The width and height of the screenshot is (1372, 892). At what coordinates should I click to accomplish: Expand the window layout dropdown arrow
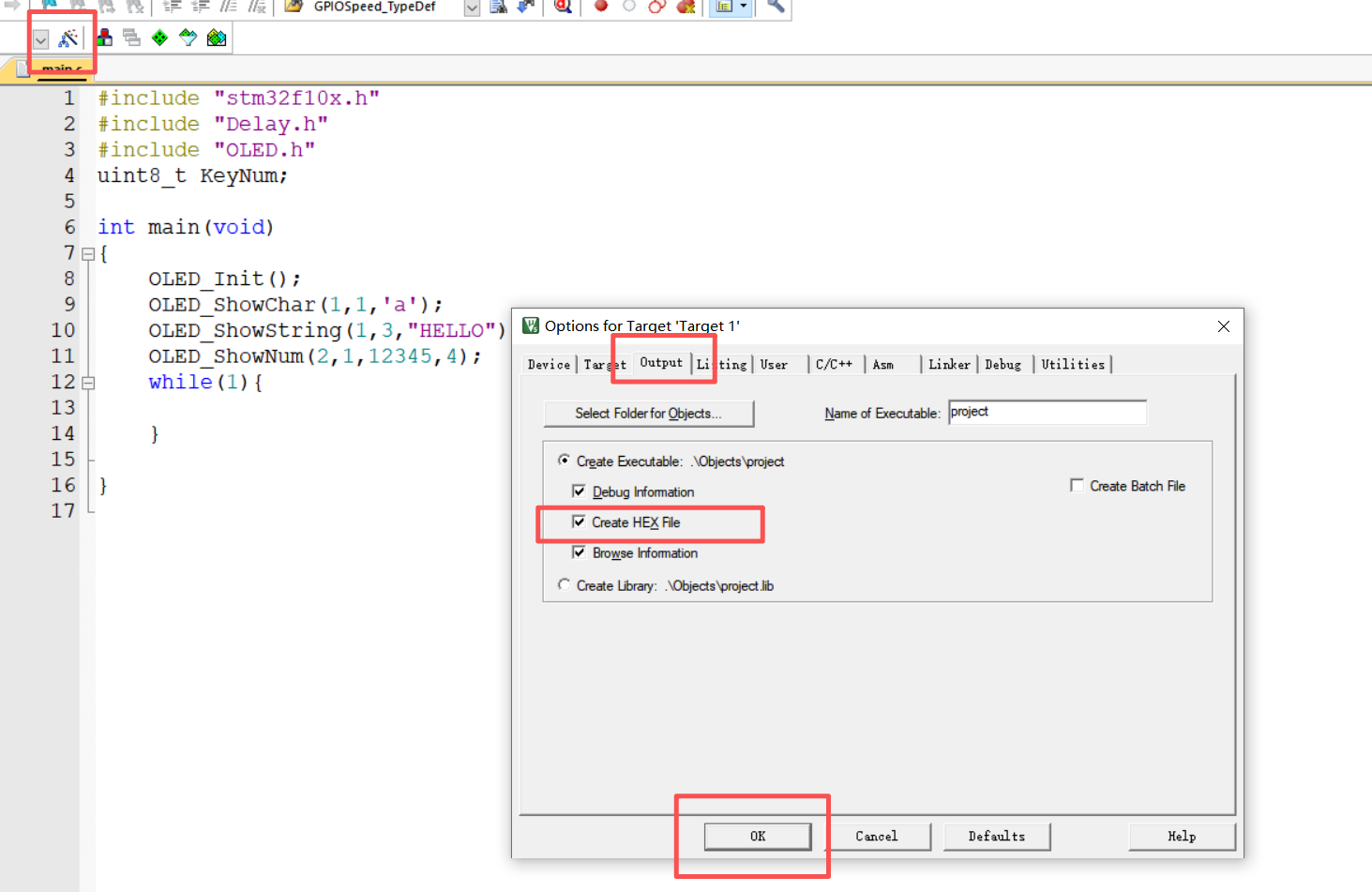click(744, 7)
